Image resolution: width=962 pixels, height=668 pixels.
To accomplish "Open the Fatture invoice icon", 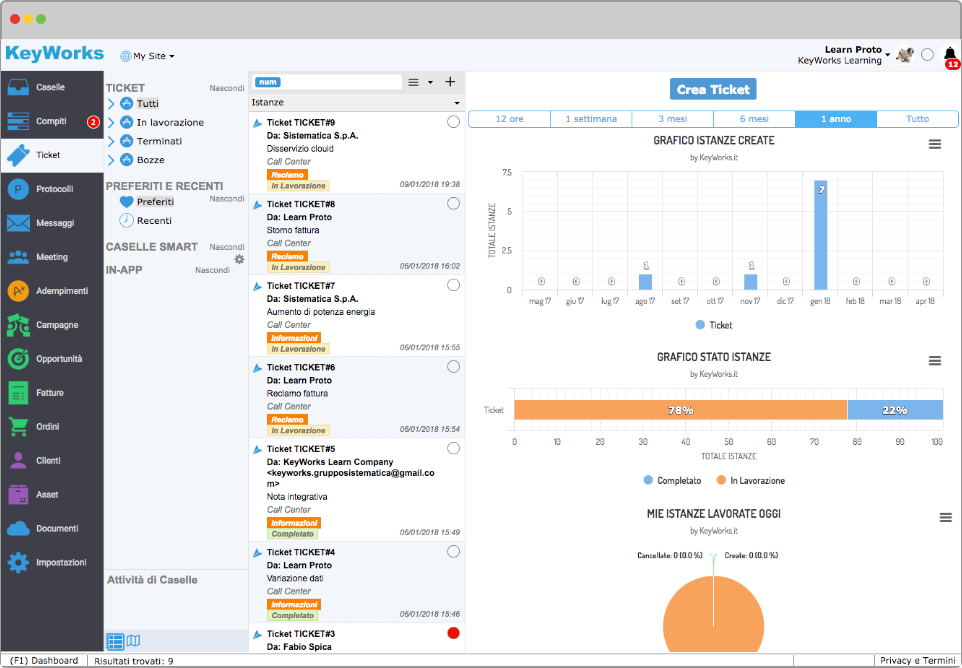I will click(18, 393).
